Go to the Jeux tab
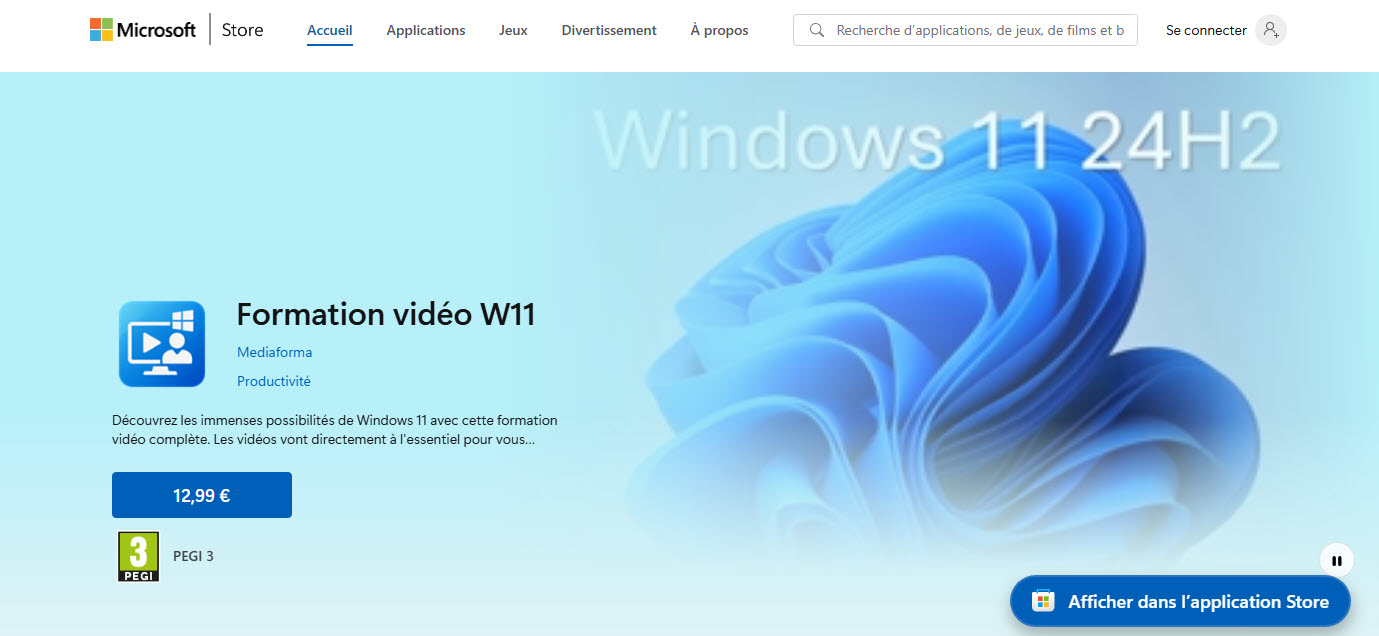The width and height of the screenshot is (1379, 636). 513,30
